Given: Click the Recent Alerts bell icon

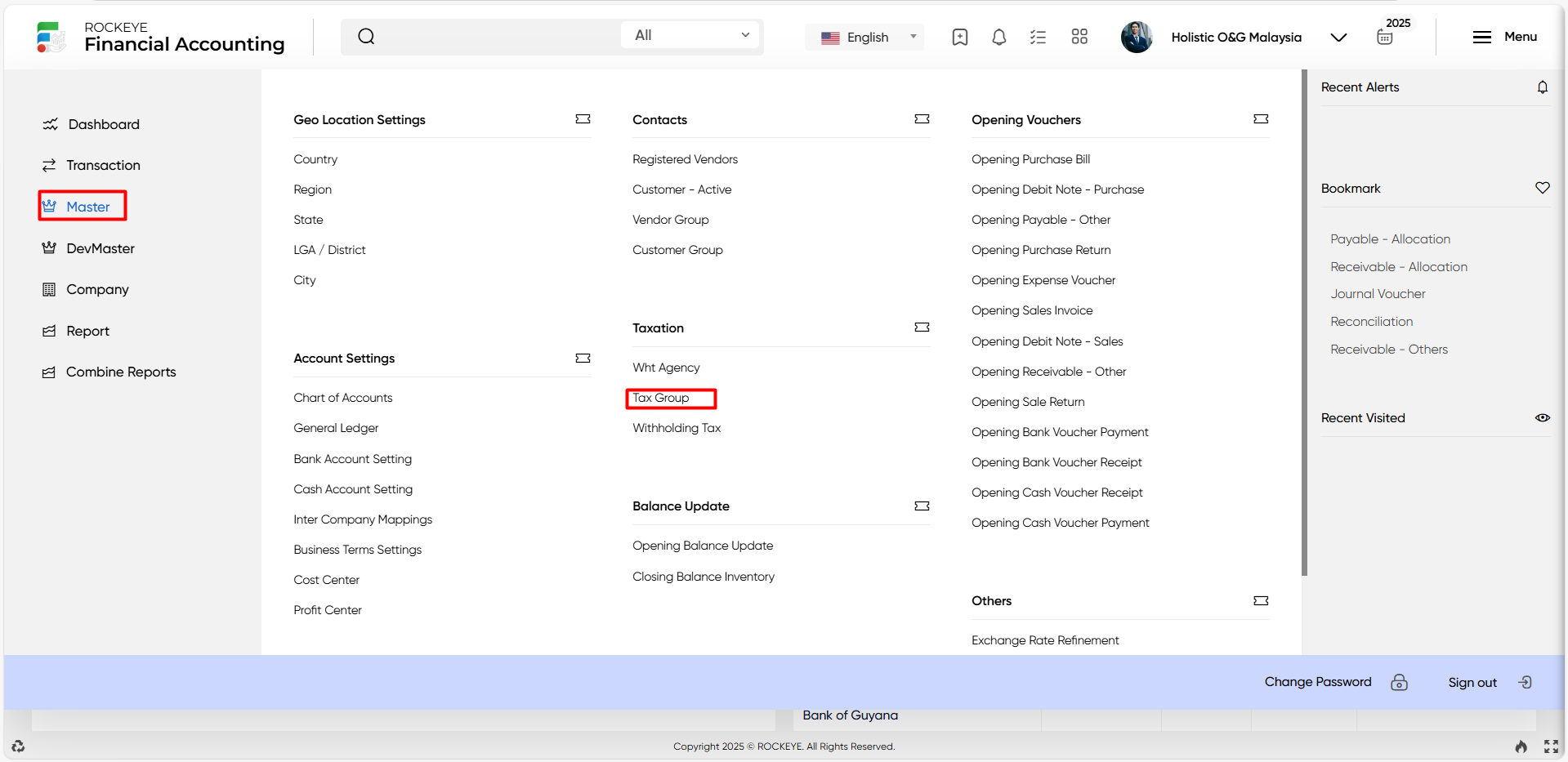Looking at the screenshot, I should [1543, 87].
